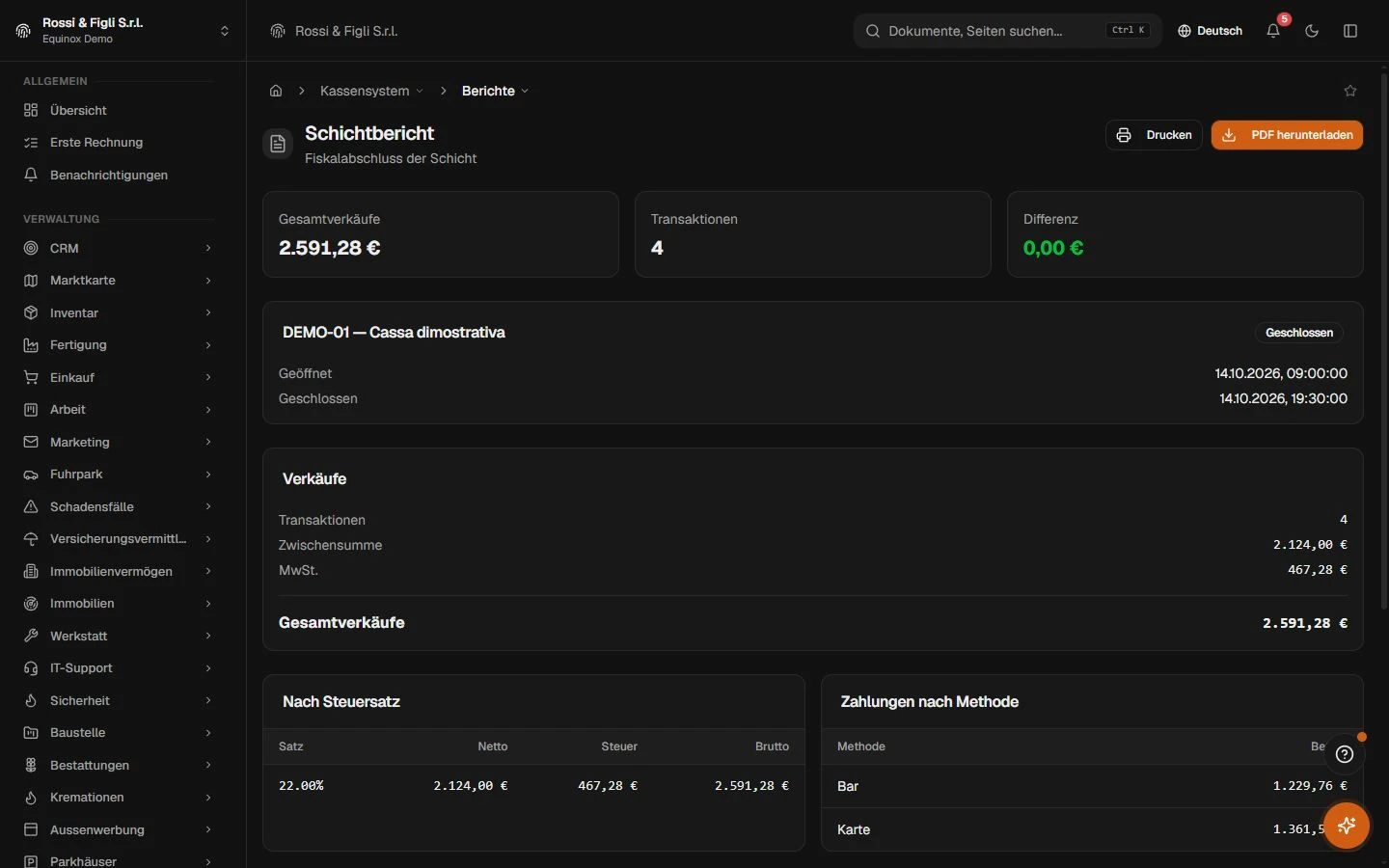Click the home breadcrumb icon
Screen dimensions: 1389x868
[x=276, y=91]
